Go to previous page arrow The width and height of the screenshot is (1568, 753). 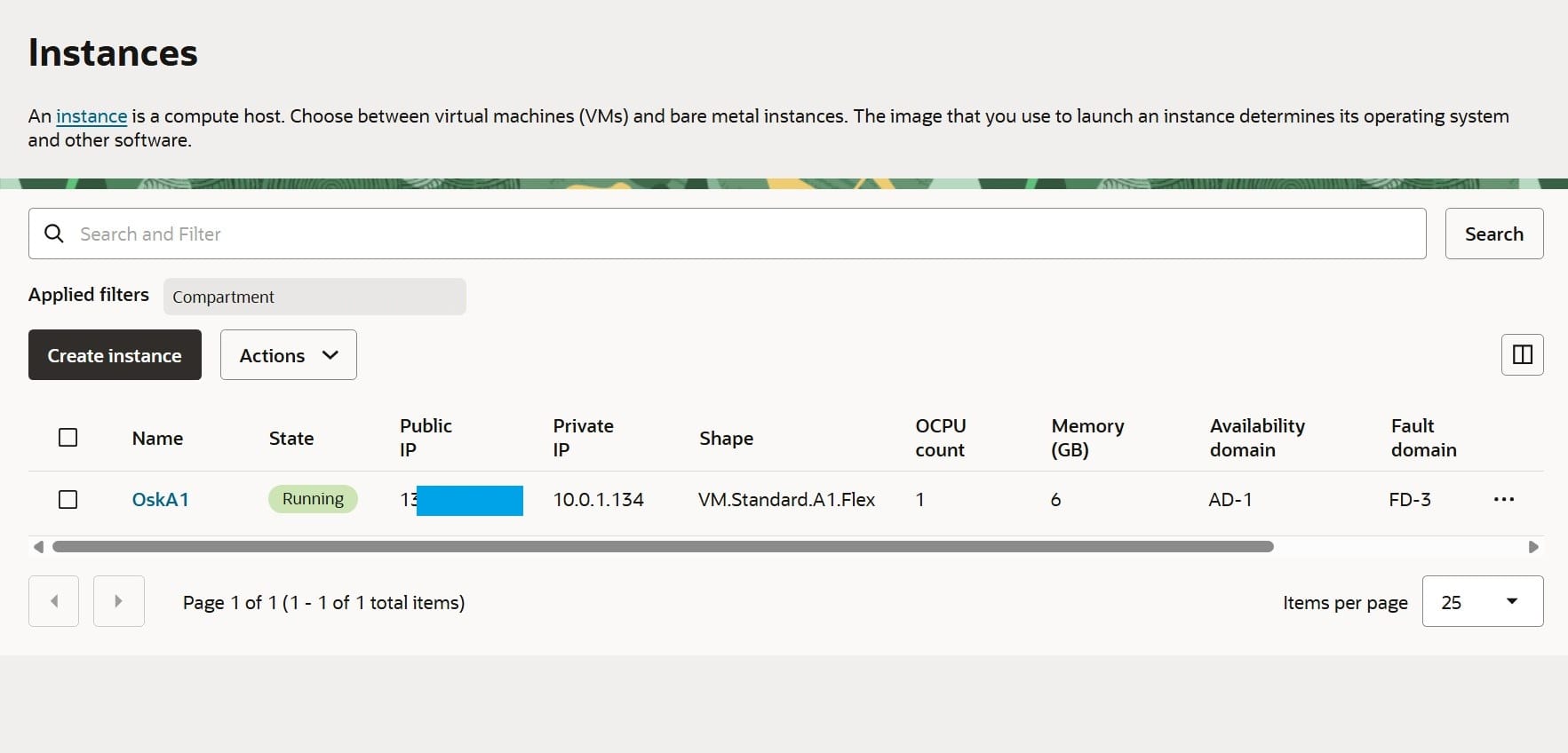(54, 601)
